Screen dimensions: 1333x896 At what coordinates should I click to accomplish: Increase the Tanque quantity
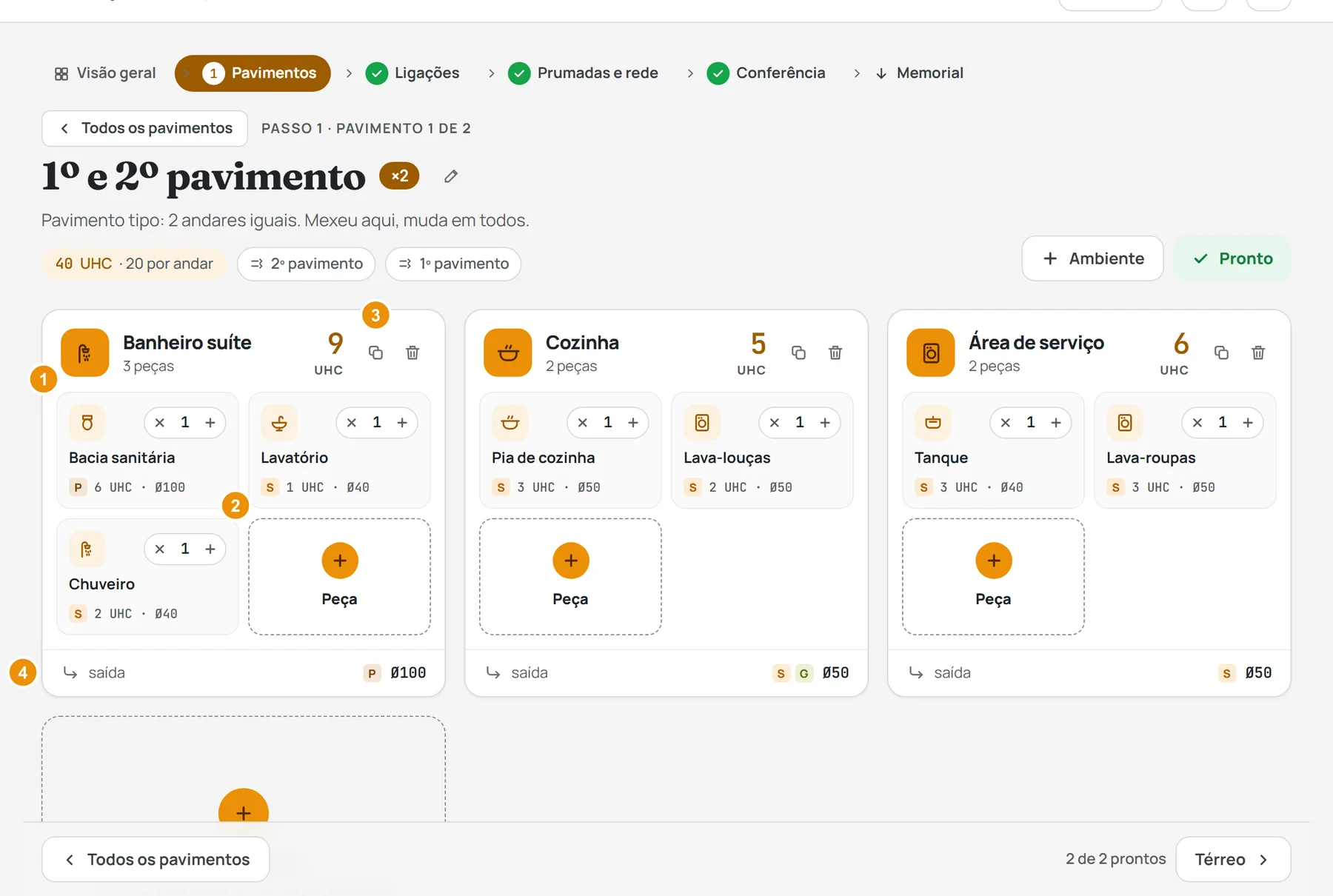tap(1056, 423)
